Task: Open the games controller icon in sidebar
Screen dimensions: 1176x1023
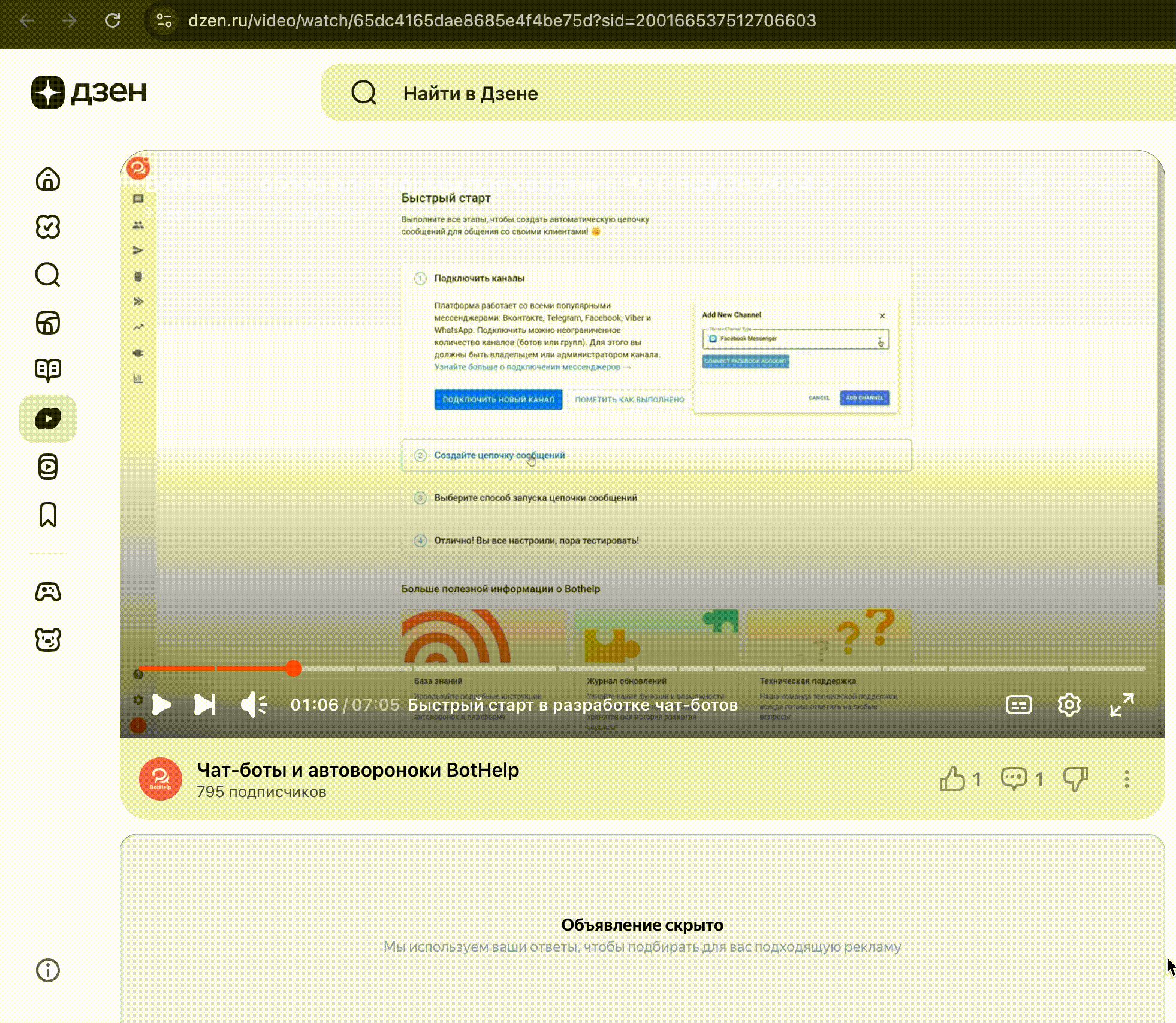Action: coord(48,592)
